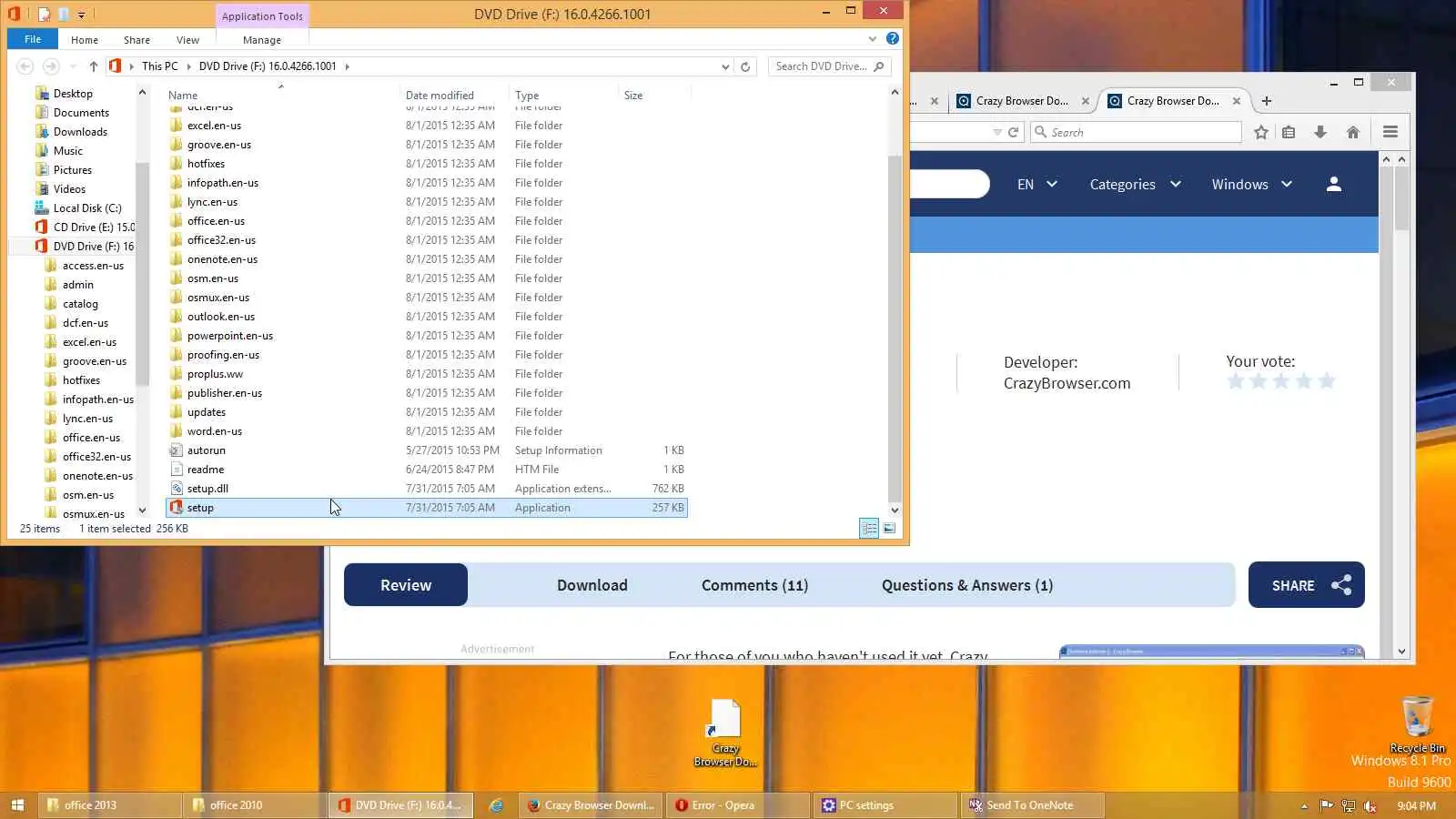The width and height of the screenshot is (1456, 819).
Task: Refresh the DVD Drive folder listing
Action: [745, 66]
